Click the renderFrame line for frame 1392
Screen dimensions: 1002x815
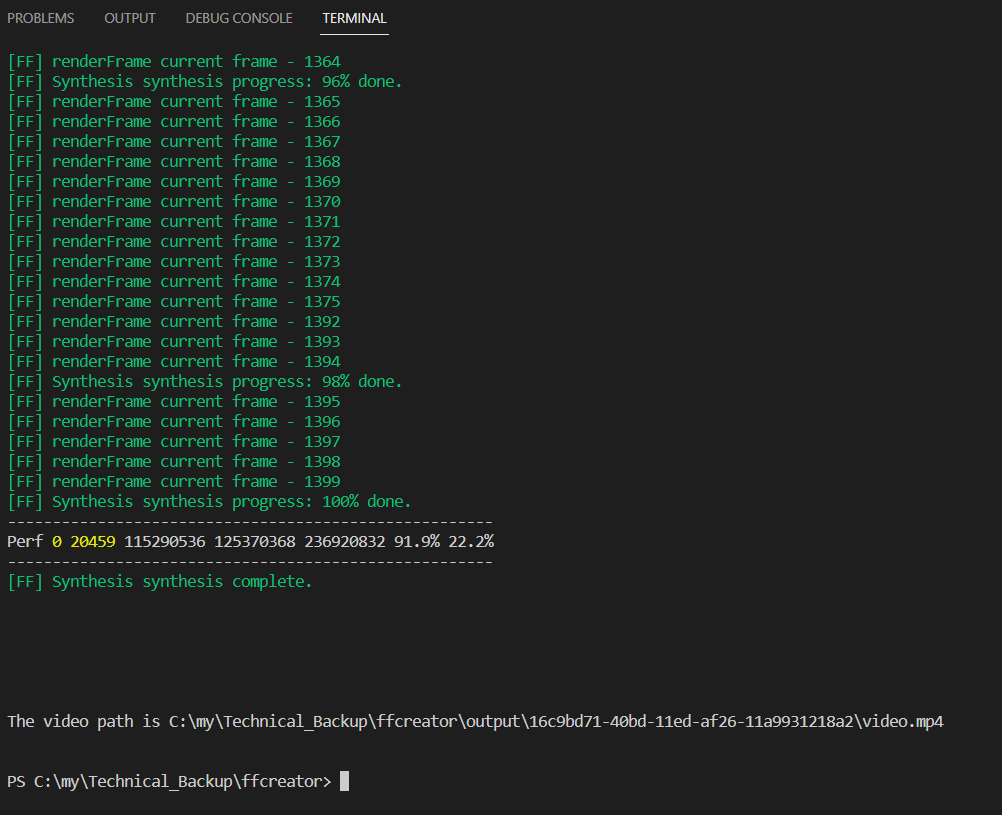tap(175, 320)
